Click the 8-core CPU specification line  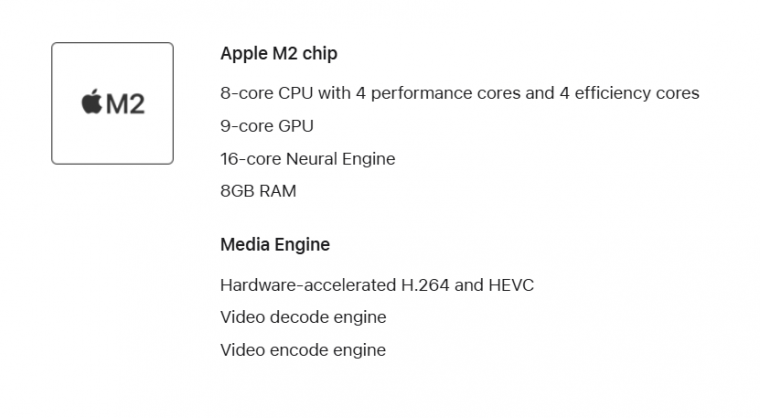pos(459,93)
